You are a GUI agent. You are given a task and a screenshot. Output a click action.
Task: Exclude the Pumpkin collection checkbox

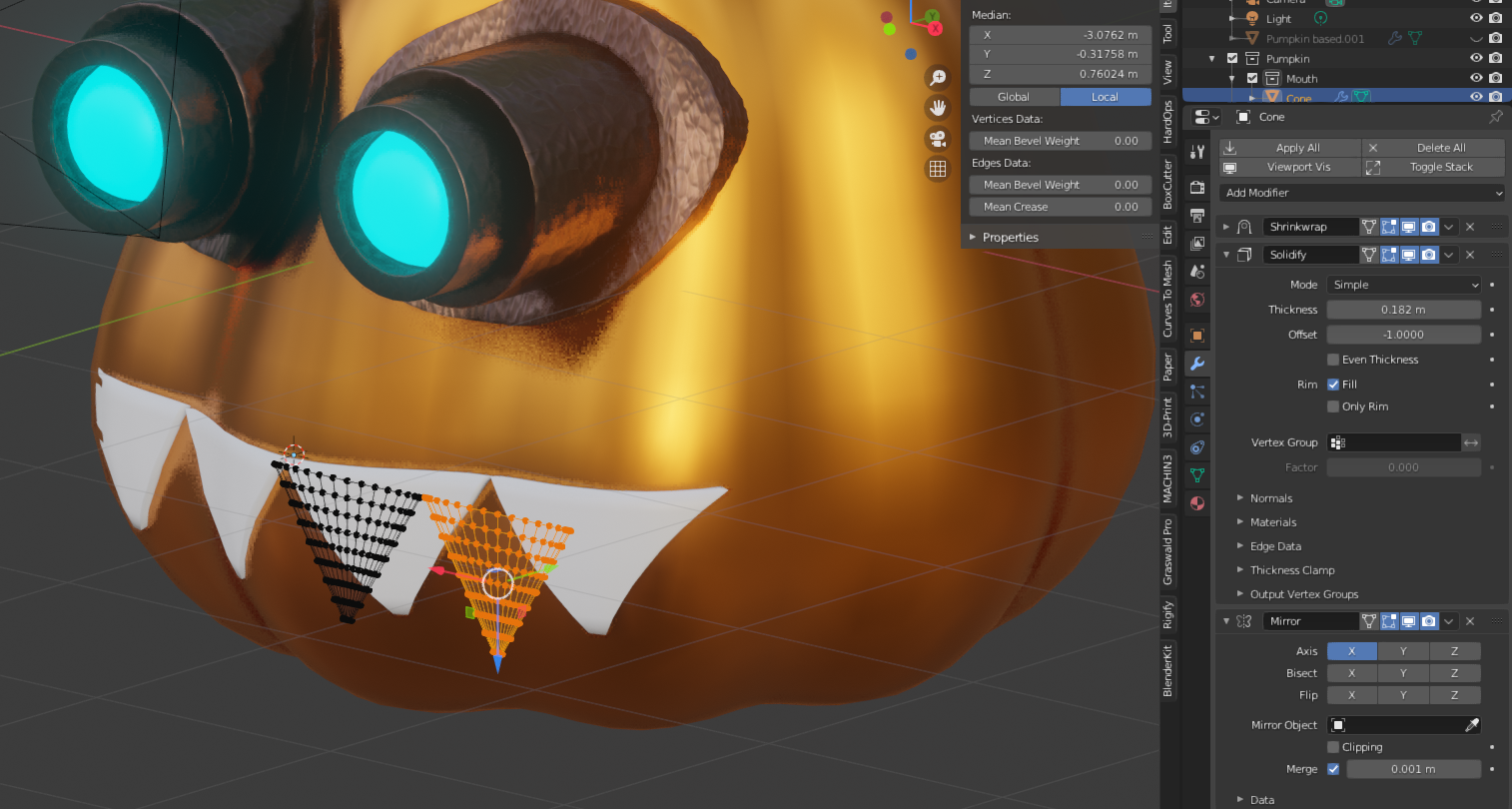point(1232,58)
